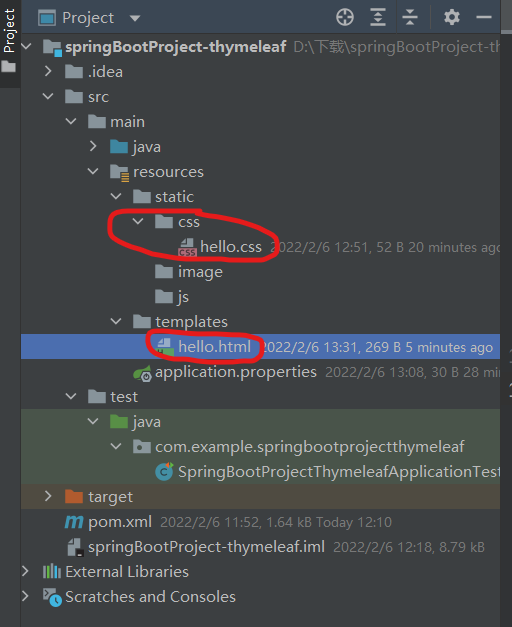This screenshot has height=627, width=512.
Task: Click the Select Opened File locate icon
Action: [345, 18]
